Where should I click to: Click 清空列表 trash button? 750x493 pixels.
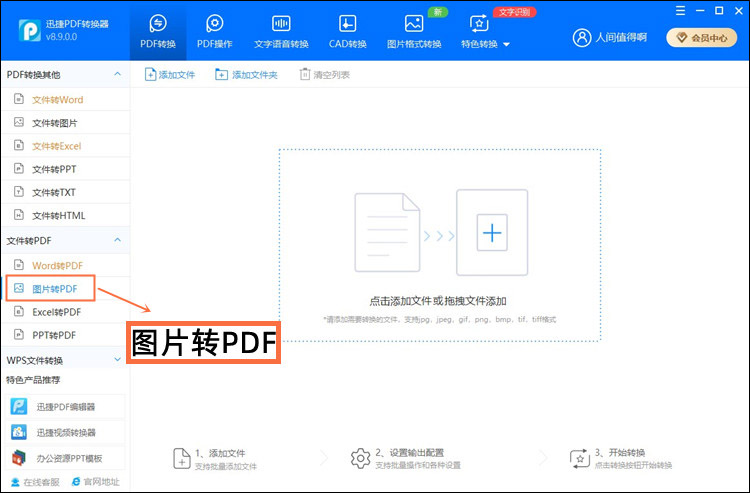(325, 75)
